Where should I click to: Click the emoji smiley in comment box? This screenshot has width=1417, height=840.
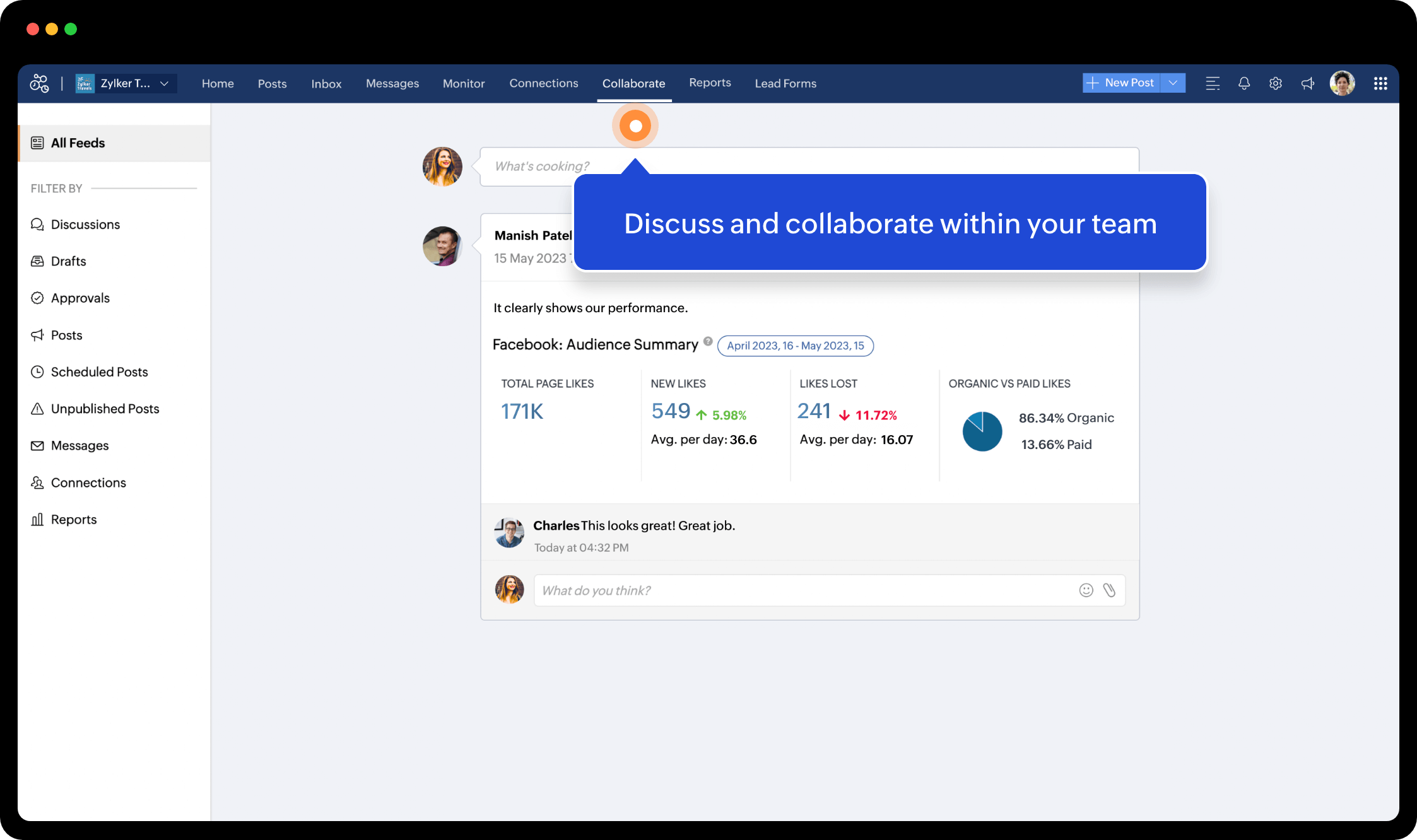click(1085, 590)
